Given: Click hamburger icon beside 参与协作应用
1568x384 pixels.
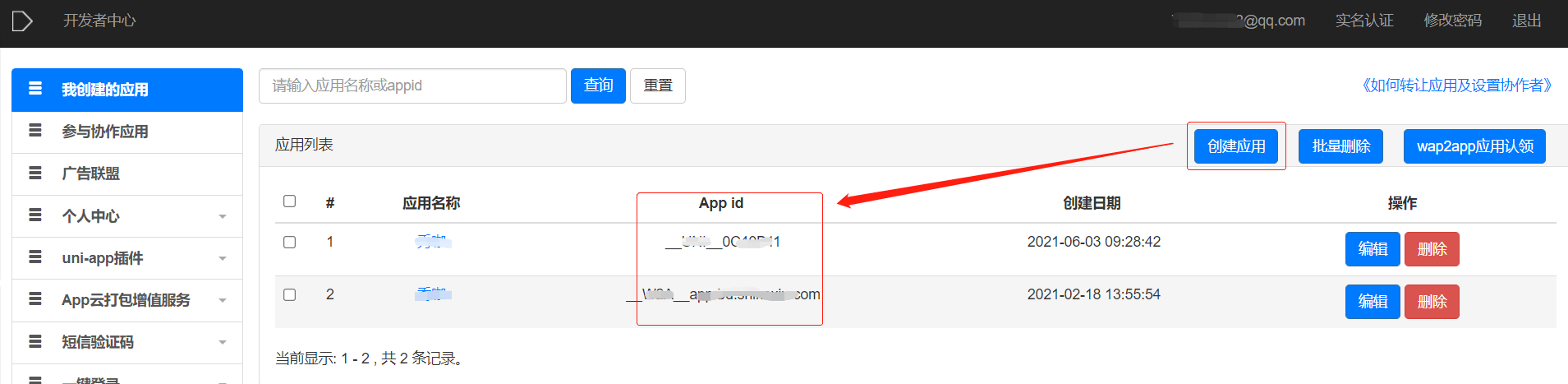Looking at the screenshot, I should point(35,131).
